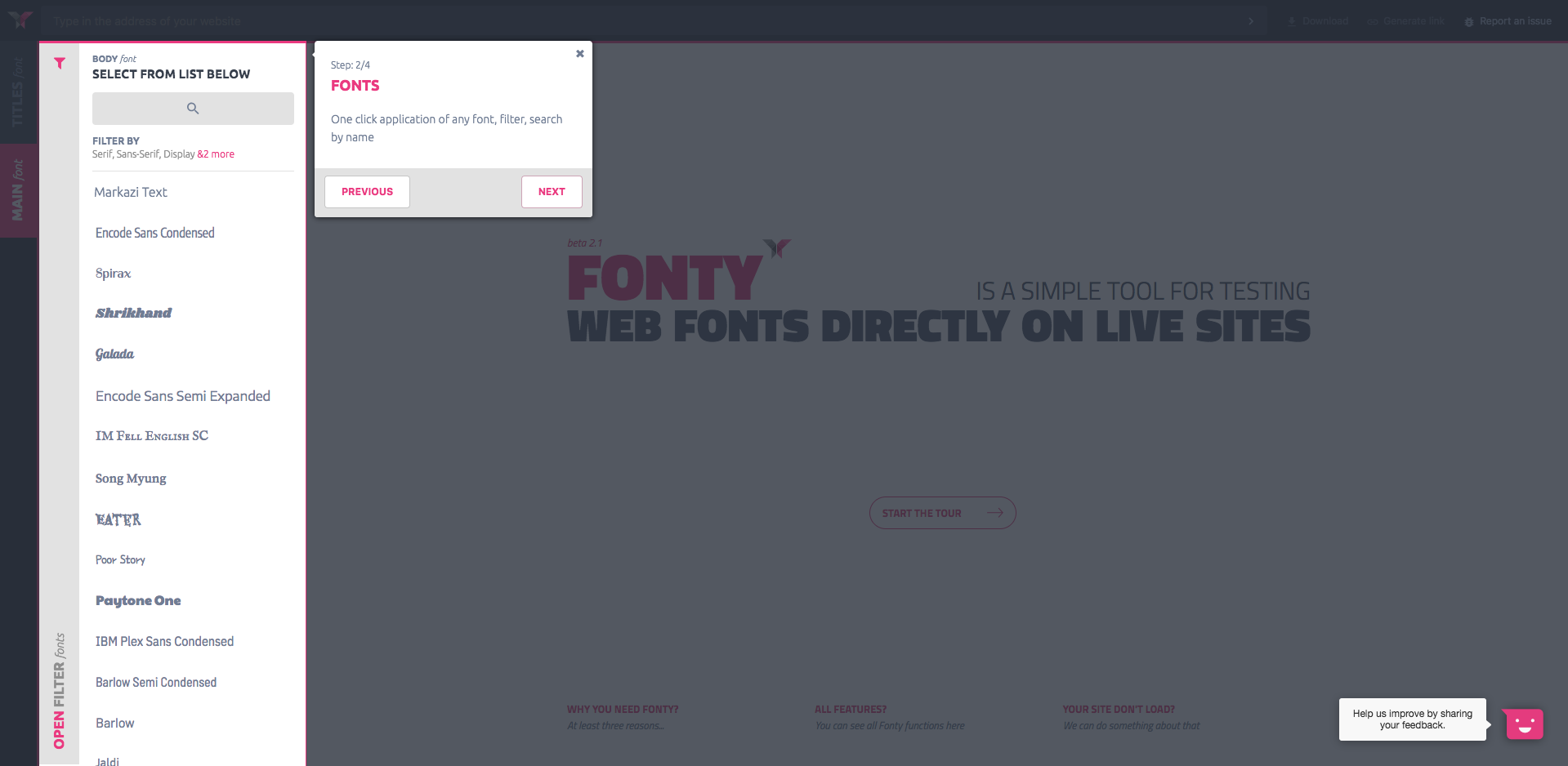Open the feedback chat smiley widget
The height and width of the screenshot is (766, 1568).
pyautogui.click(x=1524, y=724)
